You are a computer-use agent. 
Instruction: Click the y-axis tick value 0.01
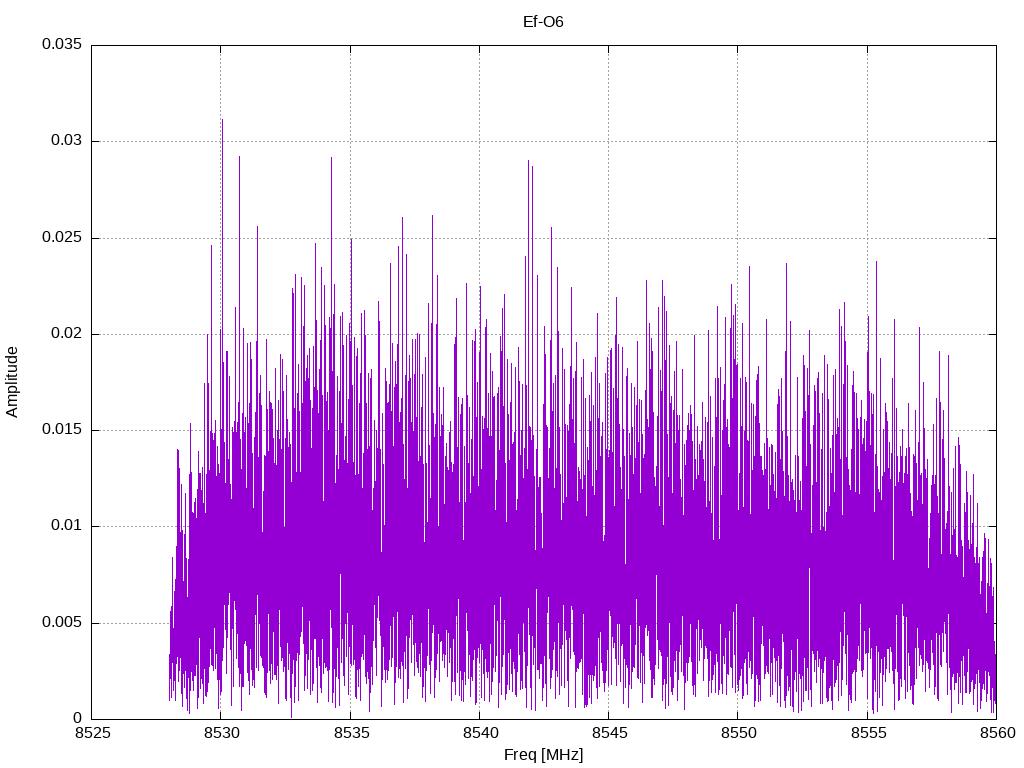click(x=67, y=525)
